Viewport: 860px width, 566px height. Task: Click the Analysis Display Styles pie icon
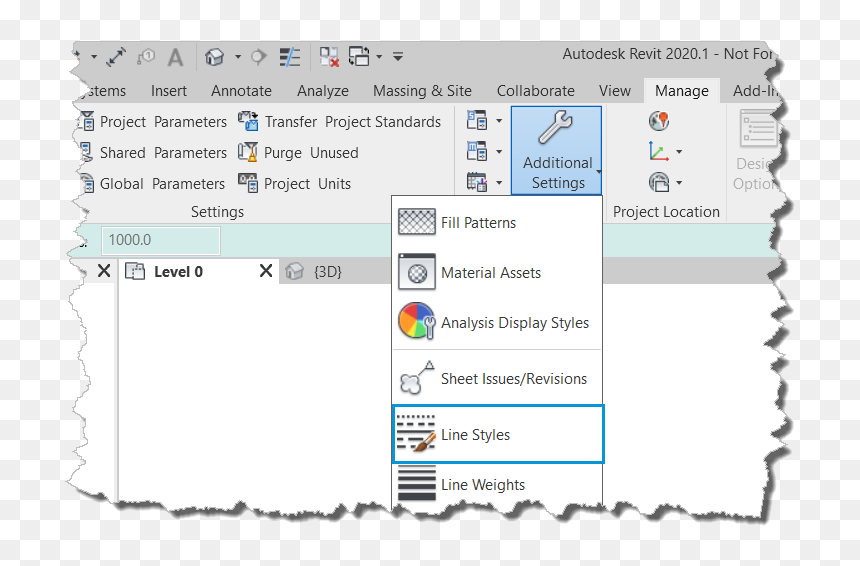click(x=417, y=321)
